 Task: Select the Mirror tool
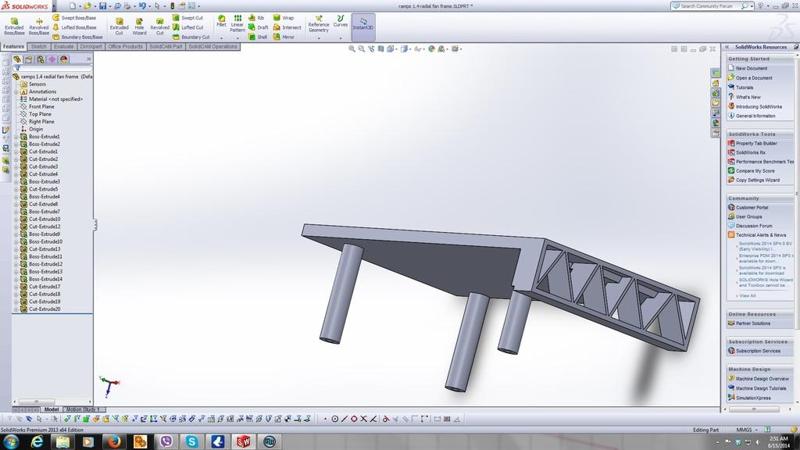coord(284,37)
